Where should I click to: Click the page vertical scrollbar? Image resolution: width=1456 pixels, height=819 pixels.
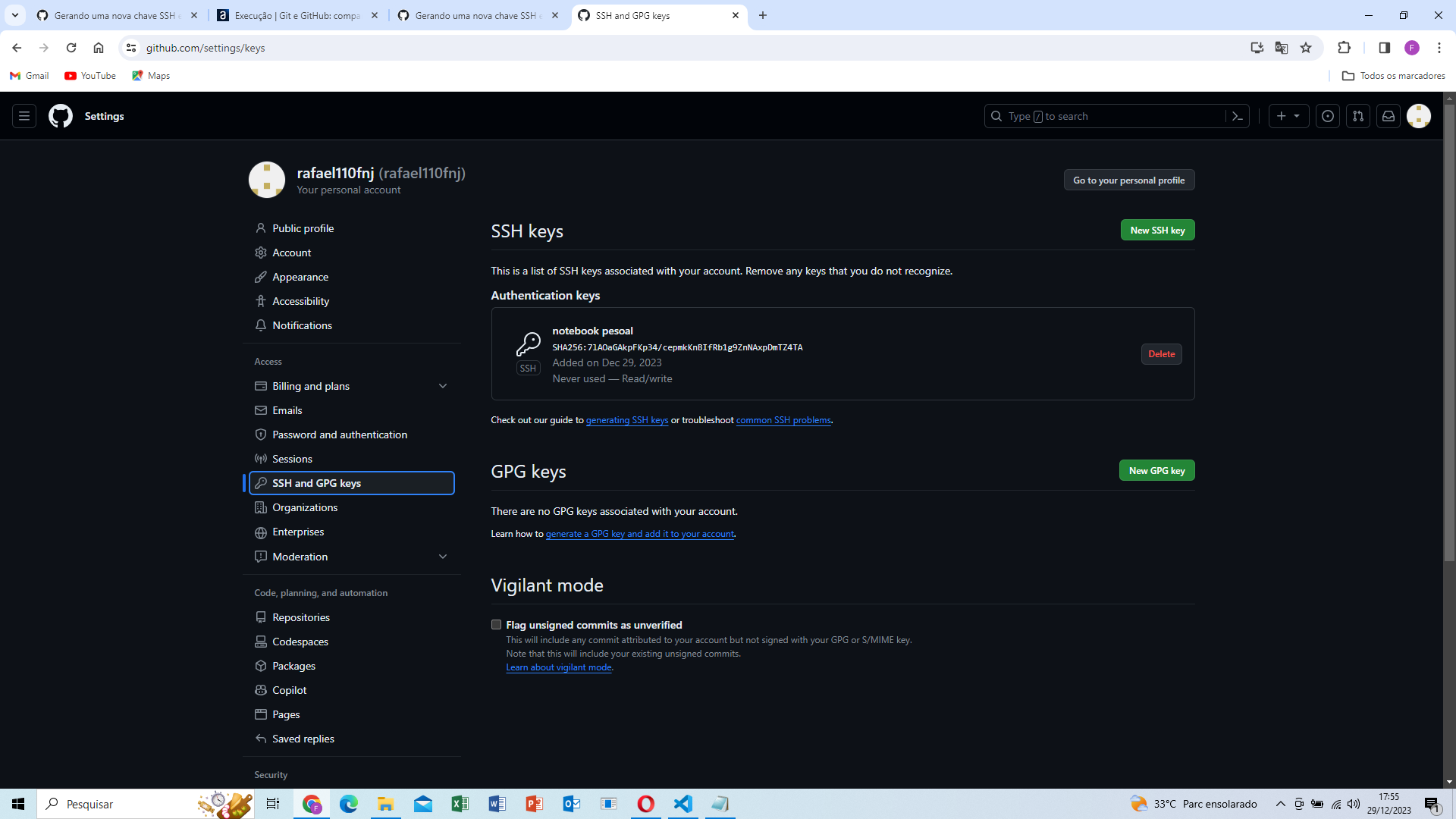coord(1449,332)
